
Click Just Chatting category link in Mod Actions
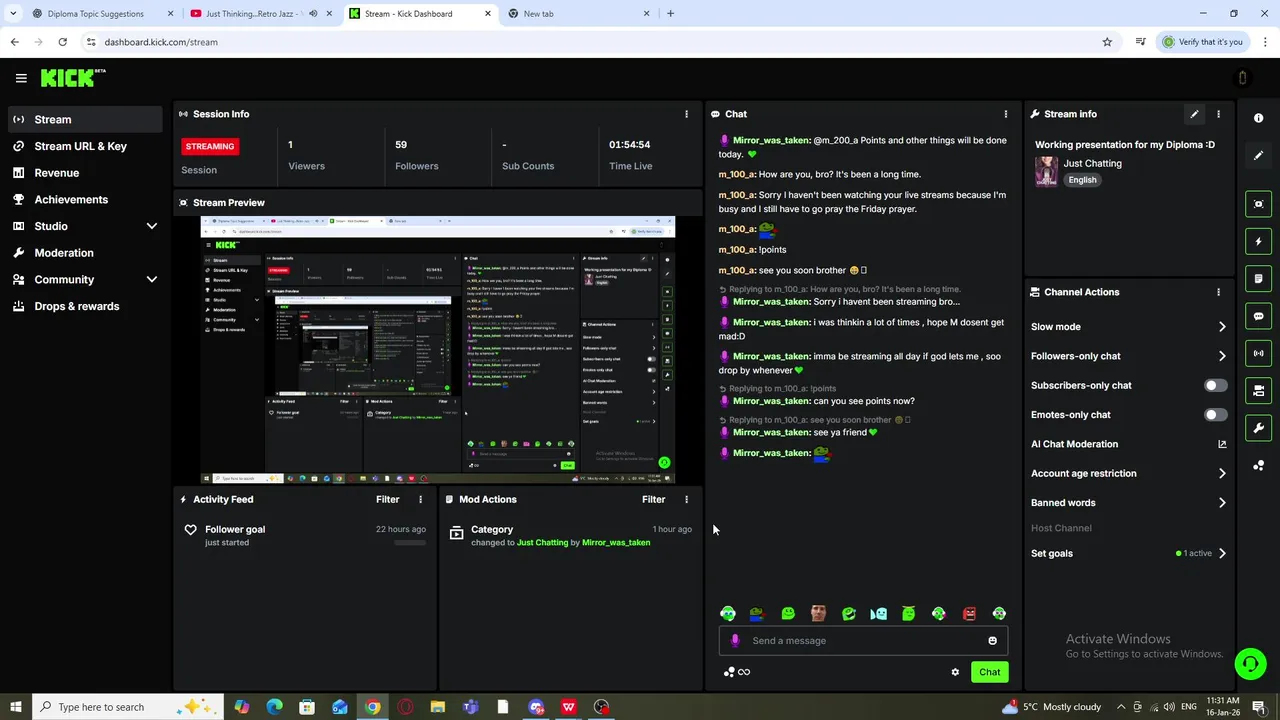click(x=542, y=543)
